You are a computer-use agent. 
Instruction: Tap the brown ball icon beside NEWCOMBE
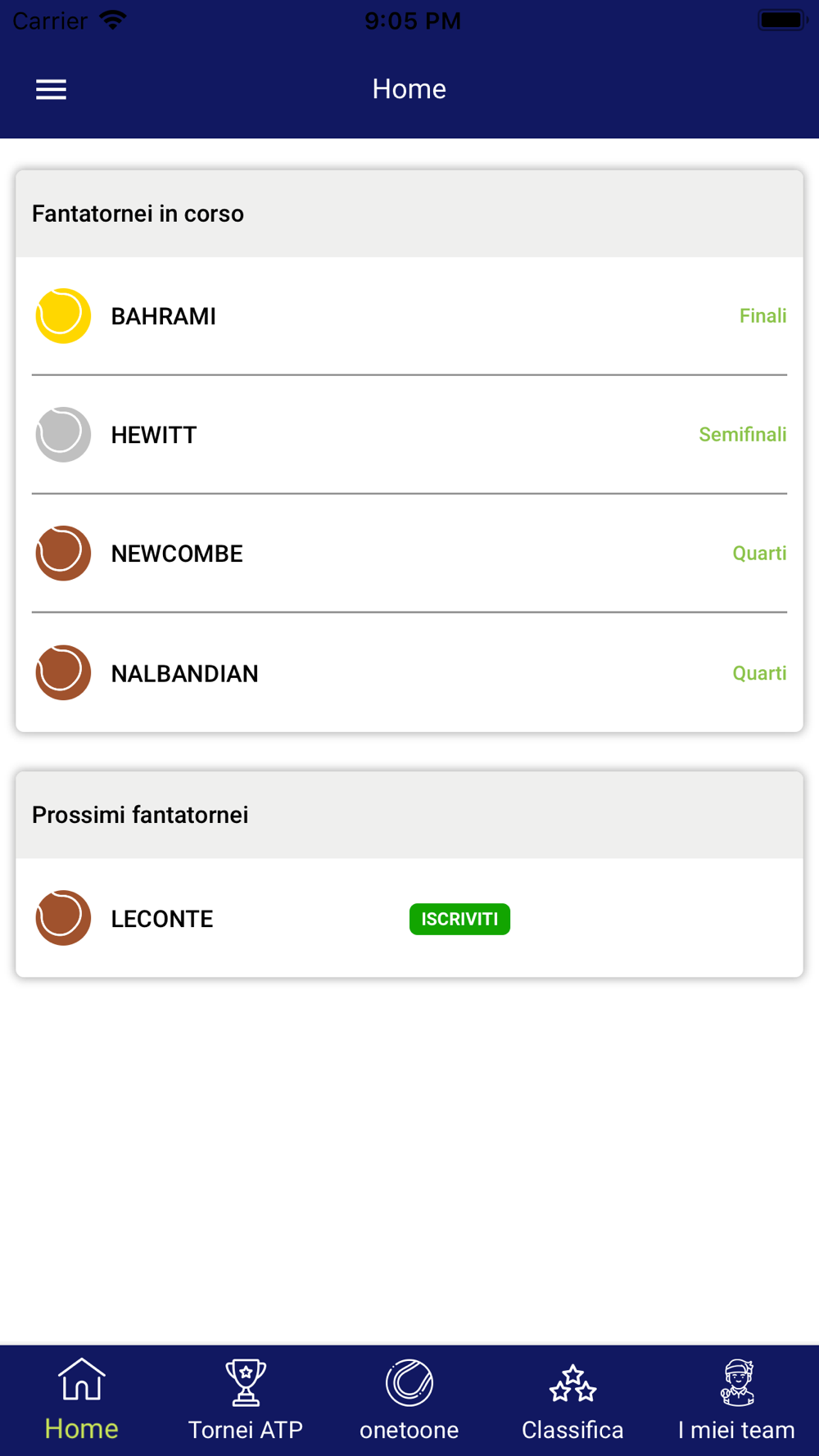63,554
